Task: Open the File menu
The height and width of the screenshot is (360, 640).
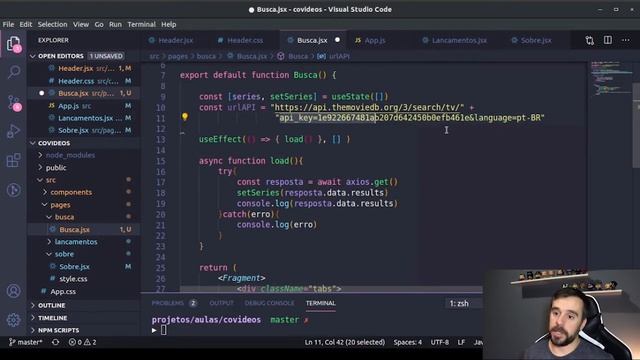Action: click(x=8, y=24)
